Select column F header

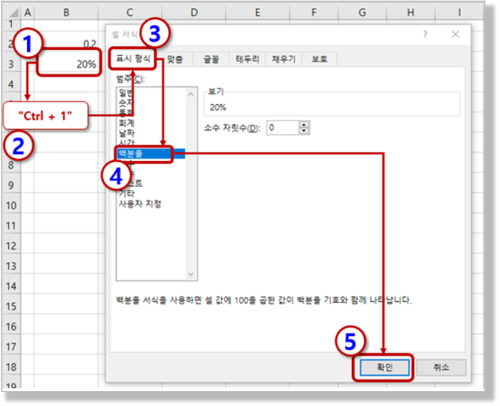pos(314,13)
